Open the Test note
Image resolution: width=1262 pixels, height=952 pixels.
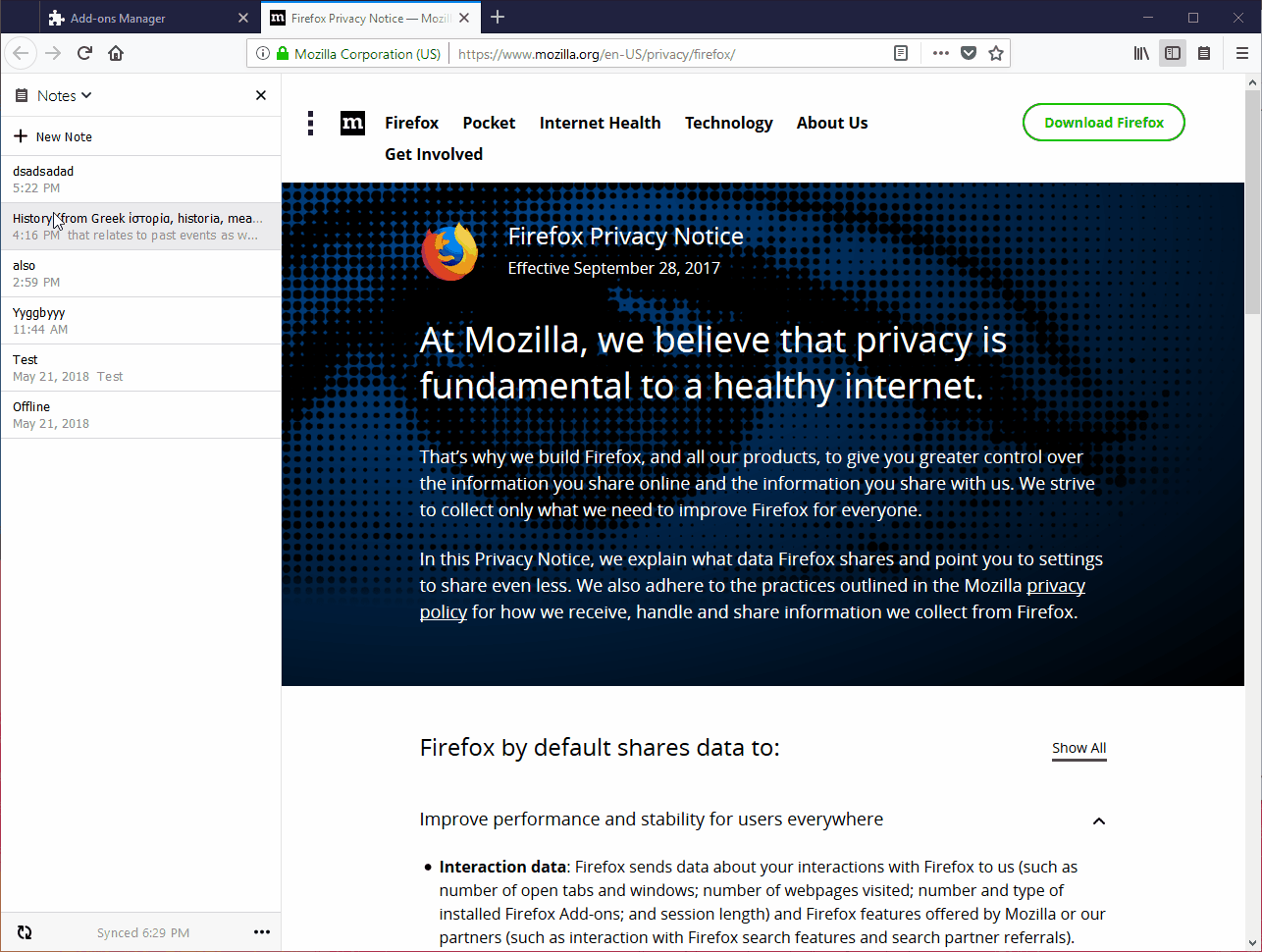pyautogui.click(x=140, y=368)
